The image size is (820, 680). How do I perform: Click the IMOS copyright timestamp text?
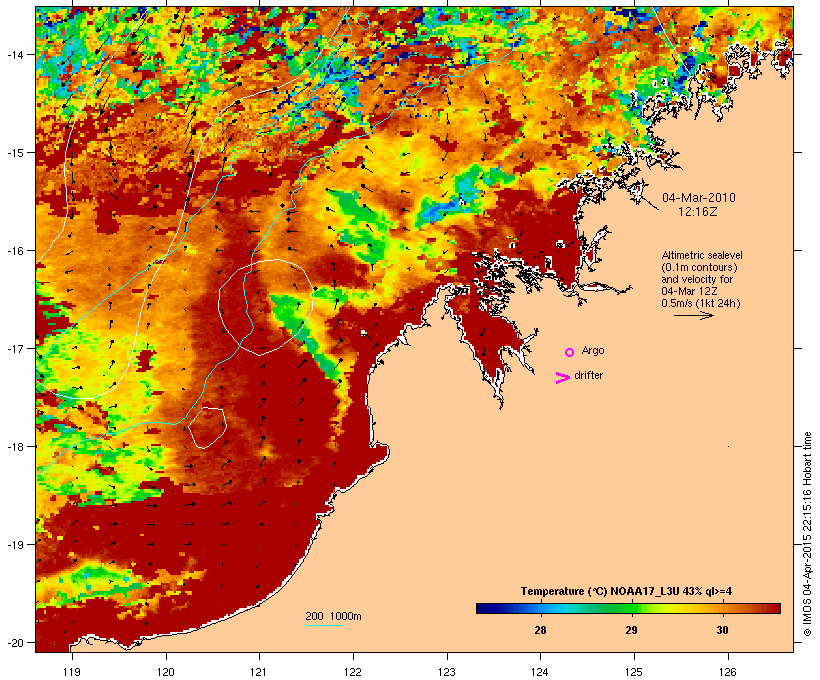click(x=807, y=534)
